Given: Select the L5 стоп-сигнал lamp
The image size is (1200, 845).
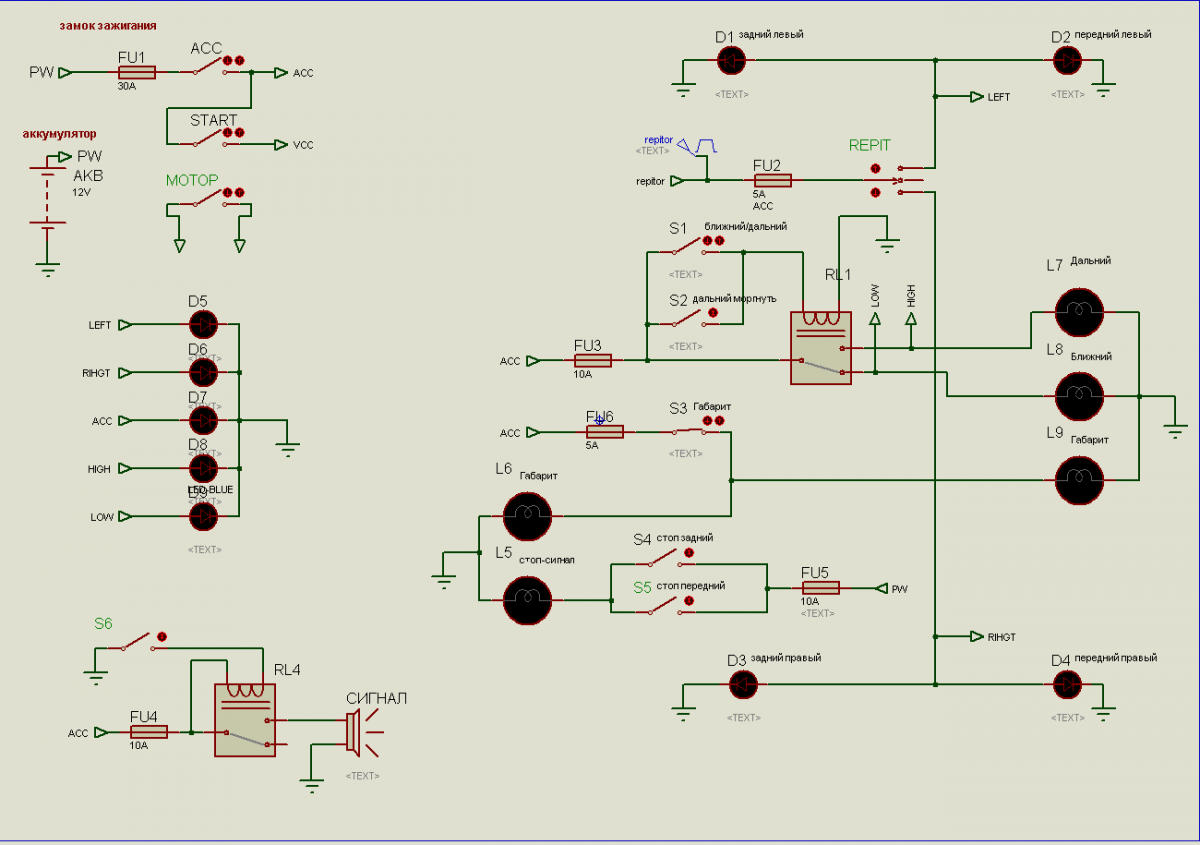Looking at the screenshot, I should coord(526,600).
